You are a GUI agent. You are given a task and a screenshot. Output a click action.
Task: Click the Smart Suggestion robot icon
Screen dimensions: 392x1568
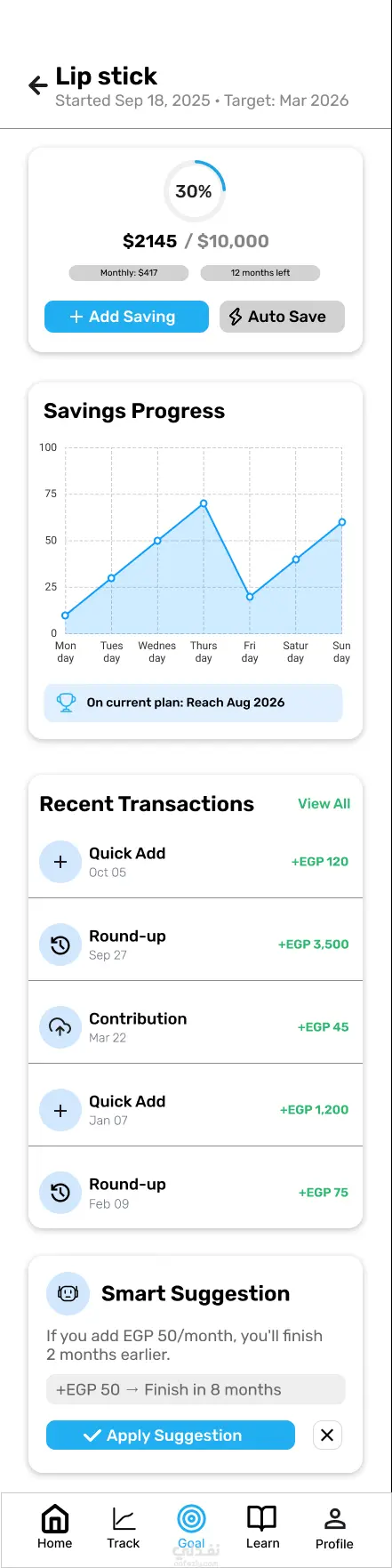(x=68, y=1293)
